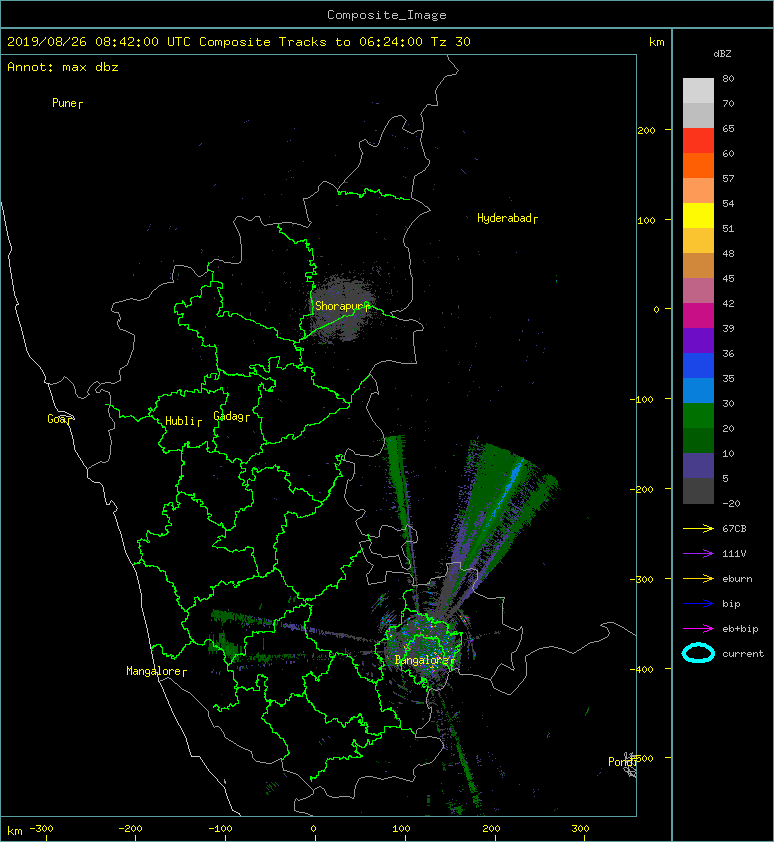This screenshot has width=774, height=842.
Task: Click the eburn legend label
Action: pos(737,579)
